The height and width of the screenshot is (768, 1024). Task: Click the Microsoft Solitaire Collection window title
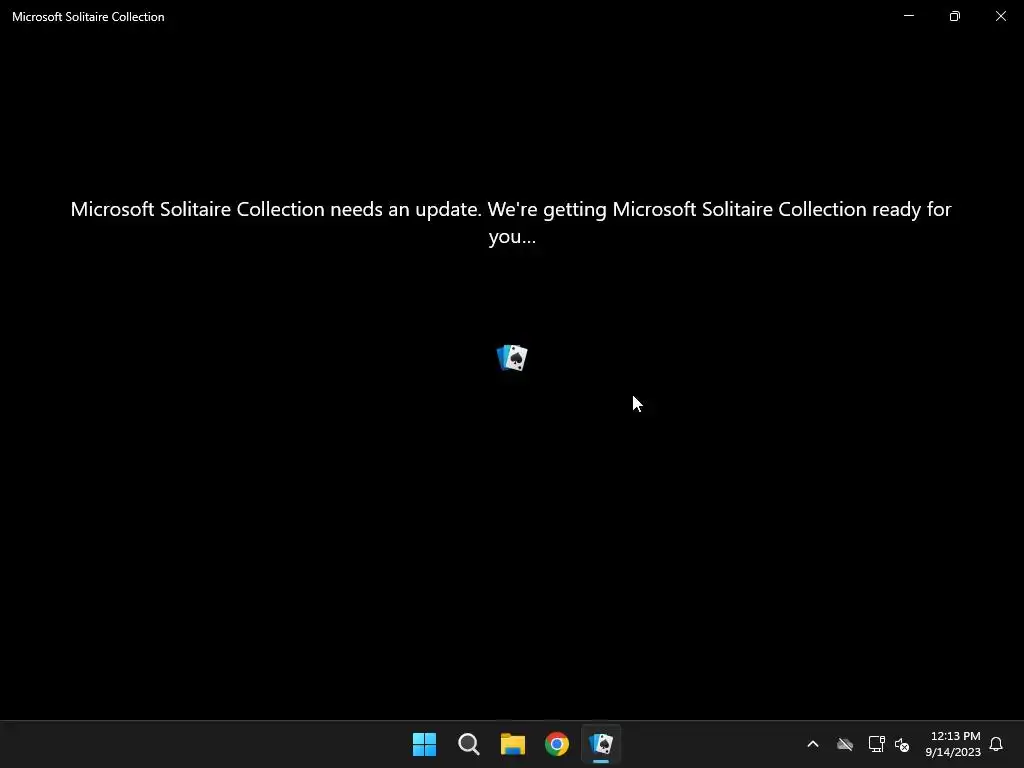(88, 17)
